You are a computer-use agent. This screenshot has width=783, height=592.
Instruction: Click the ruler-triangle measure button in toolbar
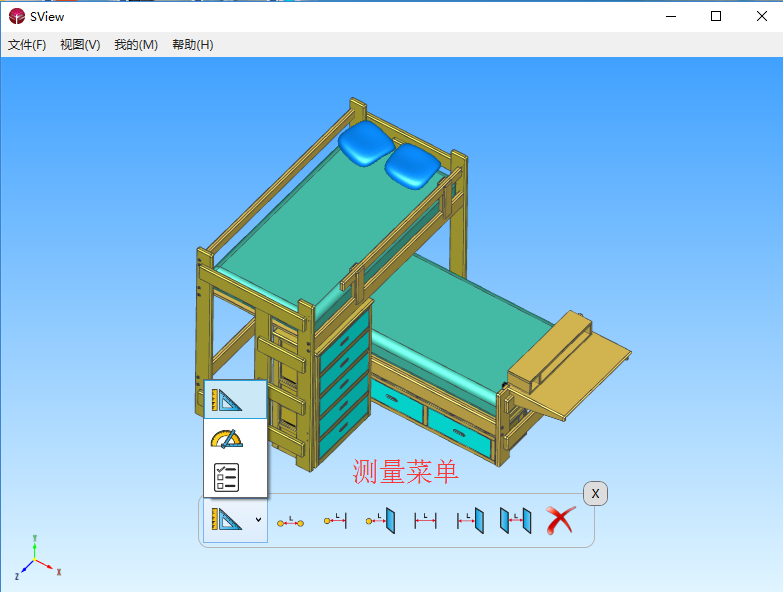coord(227,520)
